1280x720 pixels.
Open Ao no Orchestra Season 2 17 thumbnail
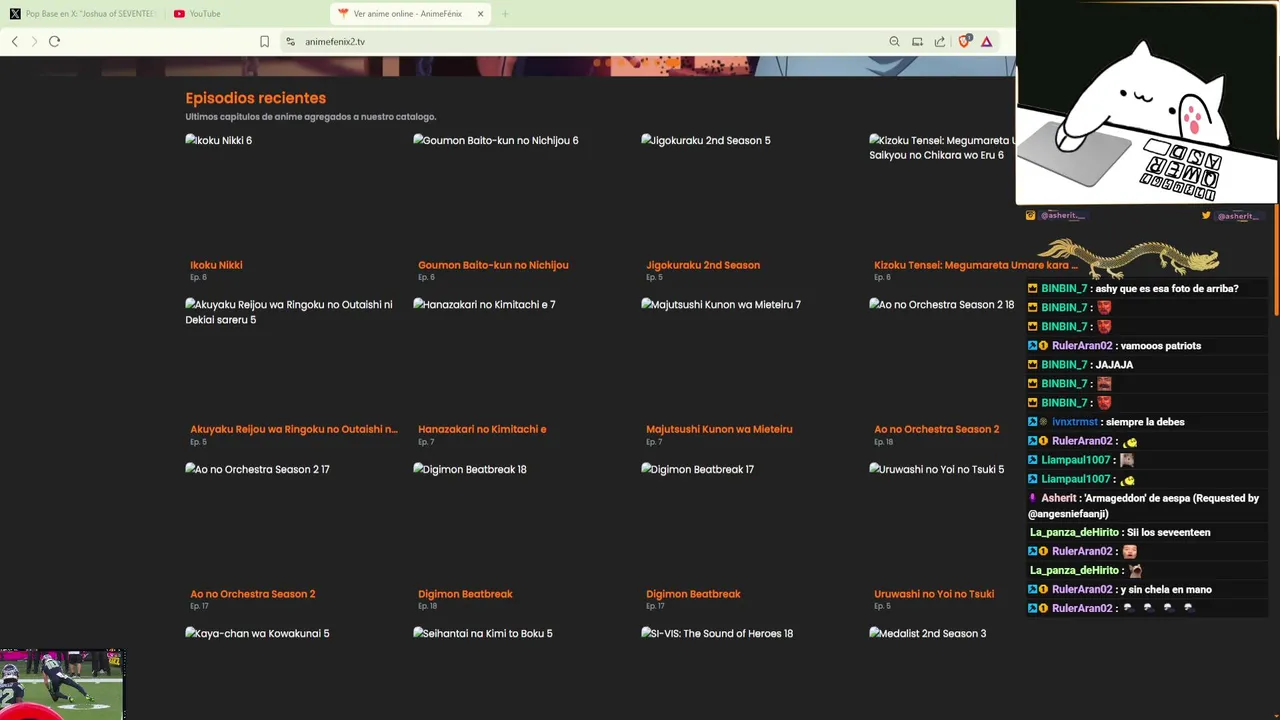pos(292,521)
